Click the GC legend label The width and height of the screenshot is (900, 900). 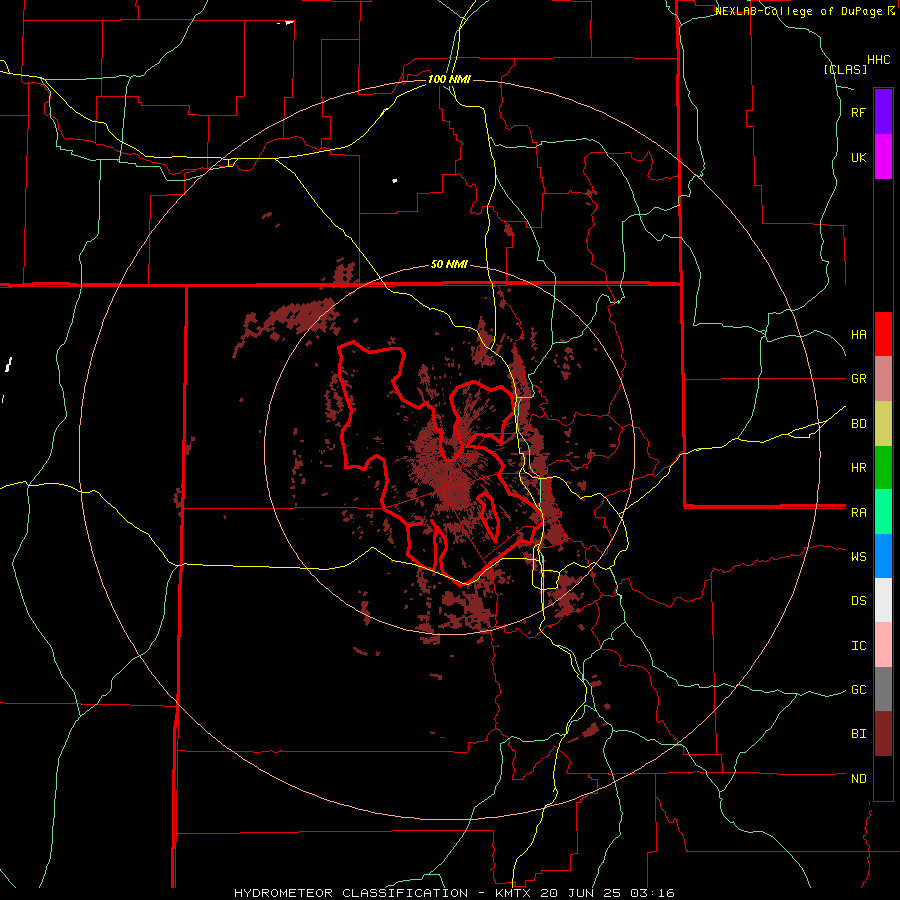point(859,690)
